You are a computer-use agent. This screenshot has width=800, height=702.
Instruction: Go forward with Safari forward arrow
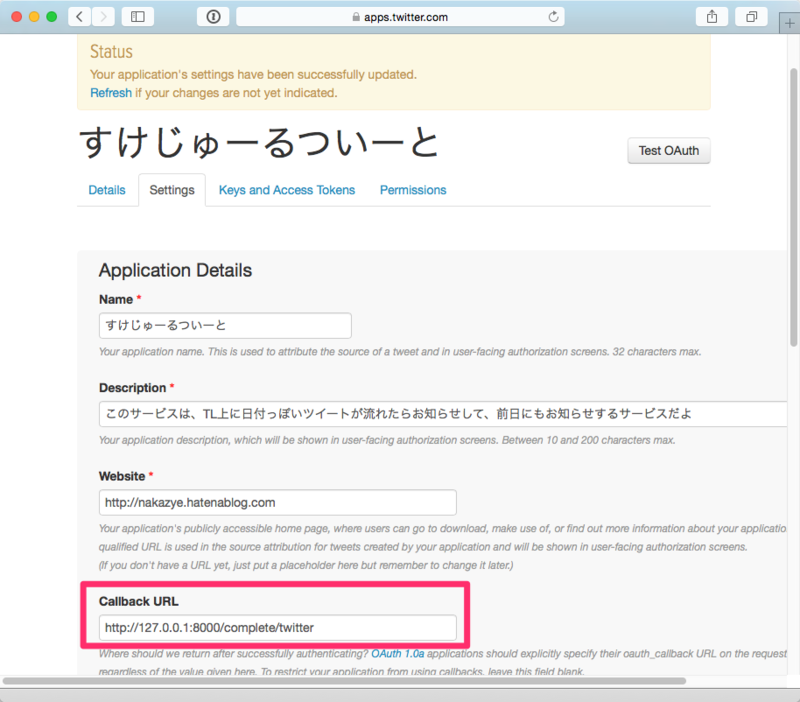click(x=103, y=17)
